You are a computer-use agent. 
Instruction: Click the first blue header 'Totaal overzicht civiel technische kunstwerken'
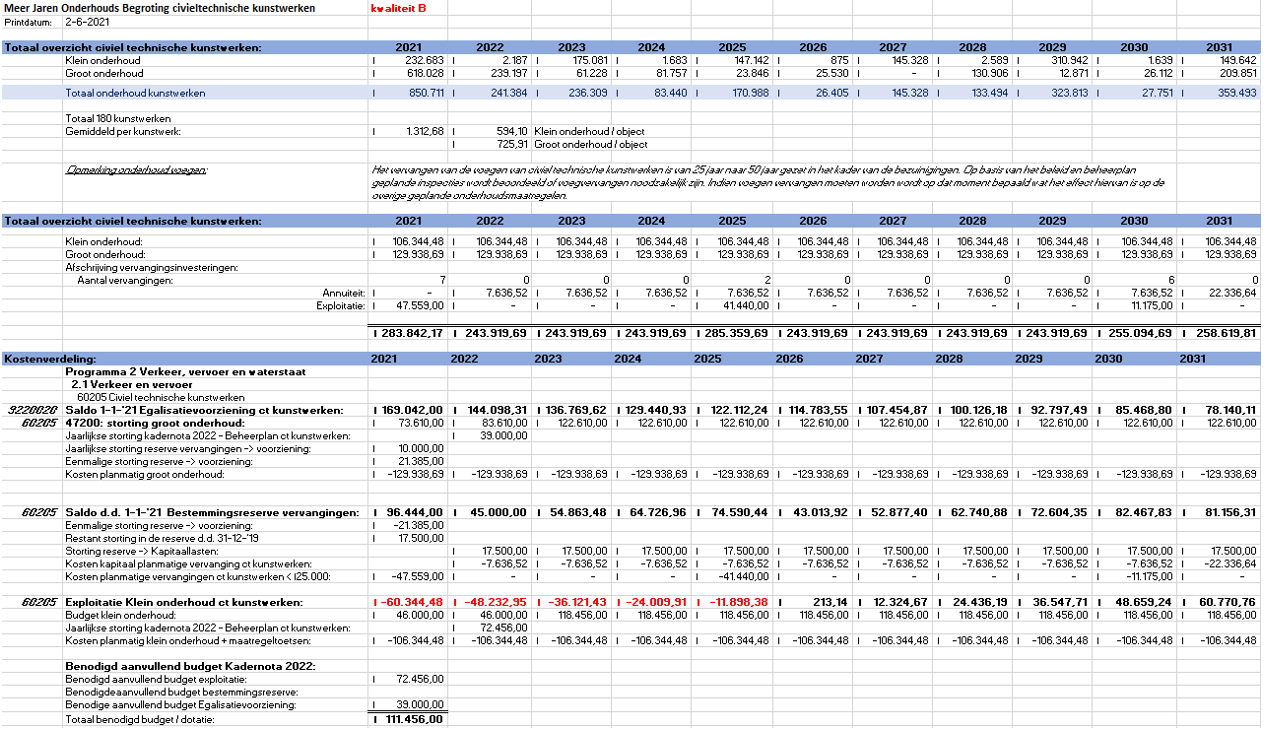tap(133, 47)
